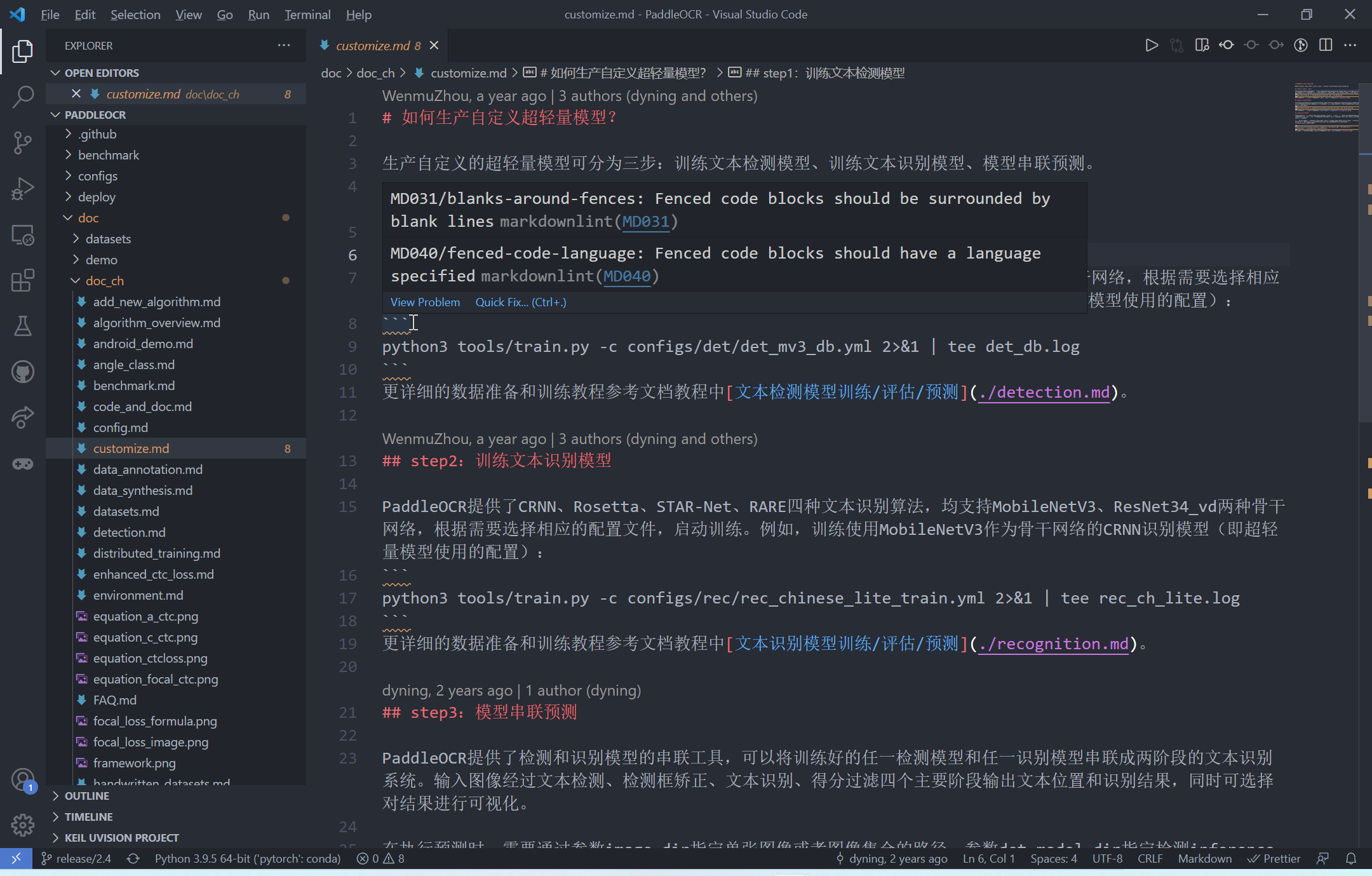Click View Problem in the hover popup

coord(425,302)
